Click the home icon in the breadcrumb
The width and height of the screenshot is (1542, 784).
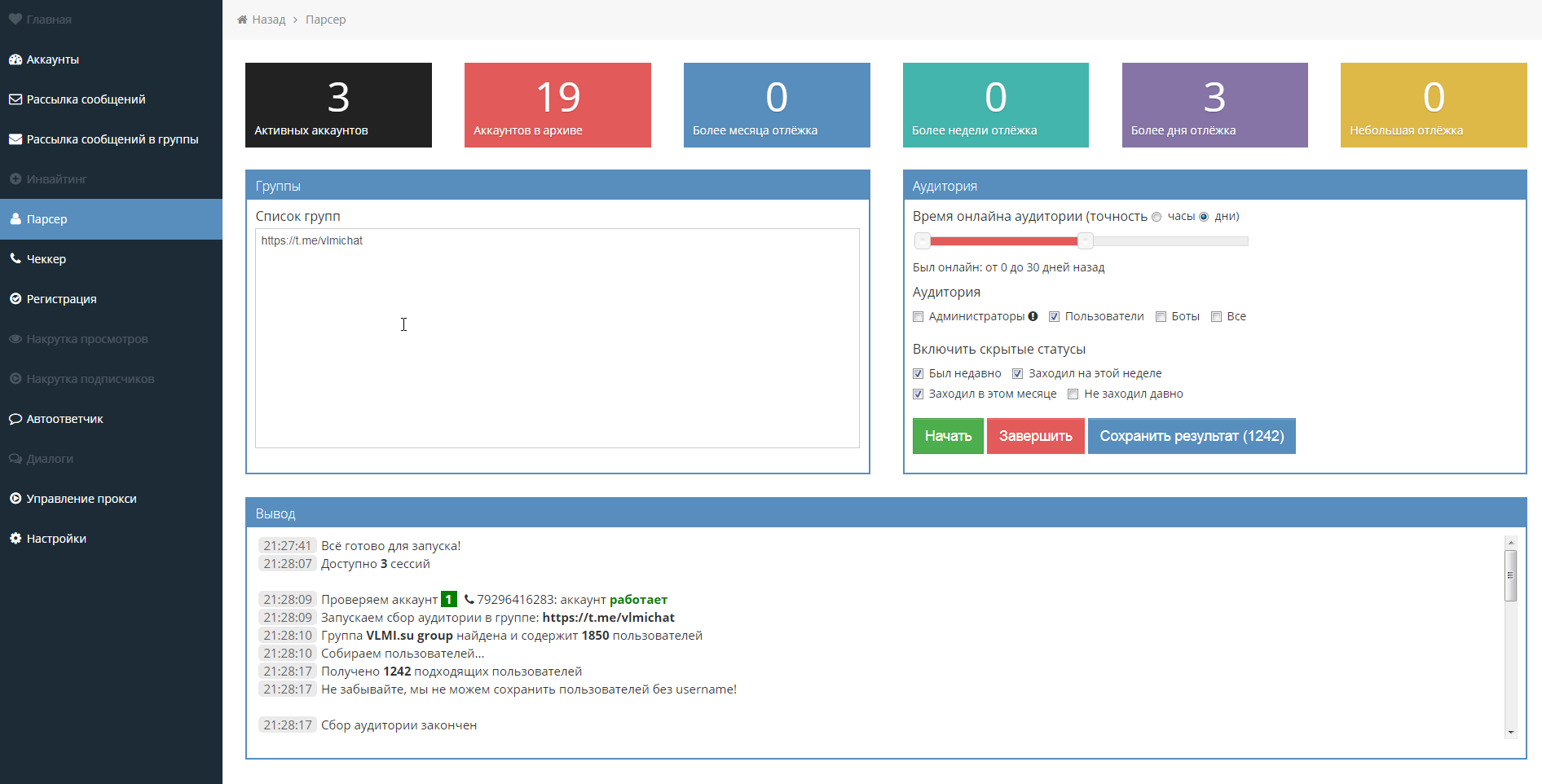pos(242,20)
